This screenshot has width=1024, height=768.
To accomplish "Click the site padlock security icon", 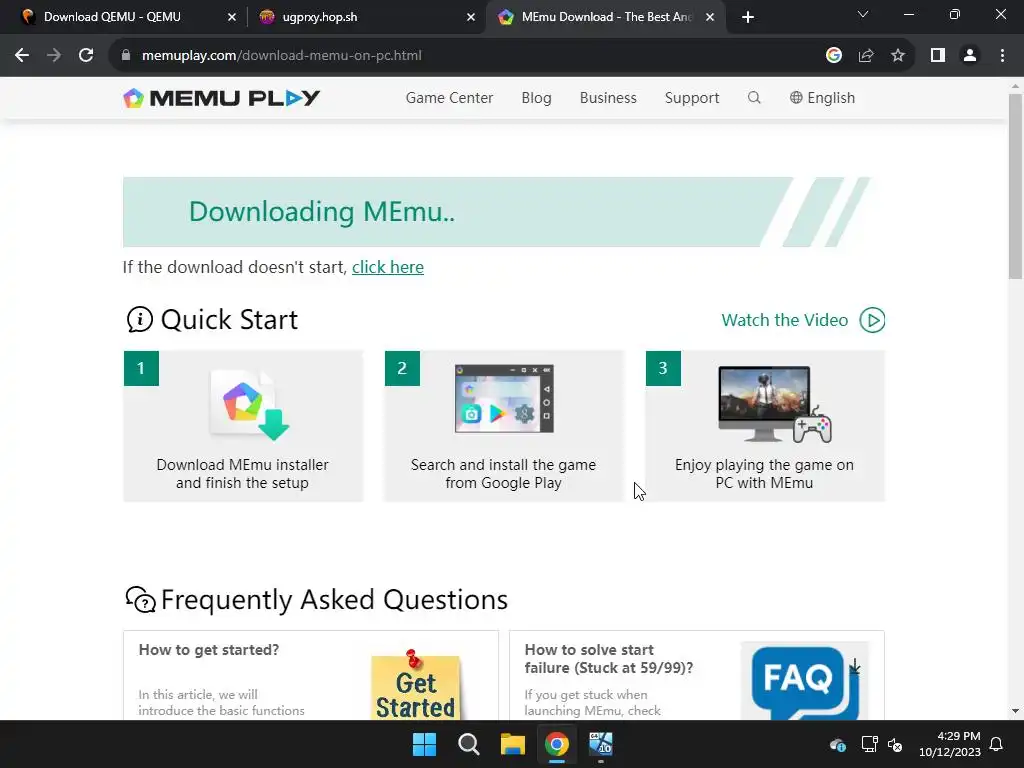I will tap(126, 56).
